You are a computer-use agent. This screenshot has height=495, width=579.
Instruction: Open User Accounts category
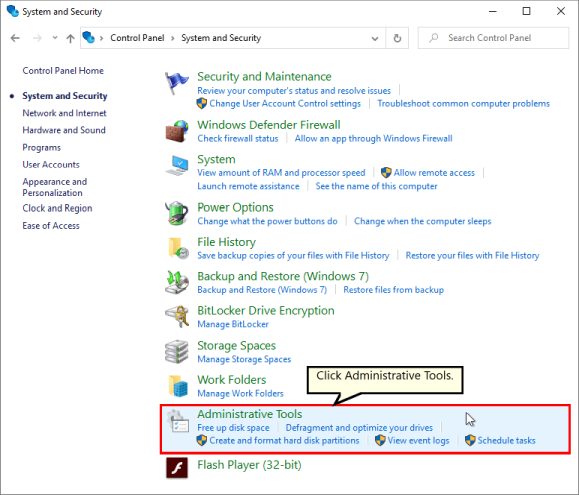tap(51, 165)
